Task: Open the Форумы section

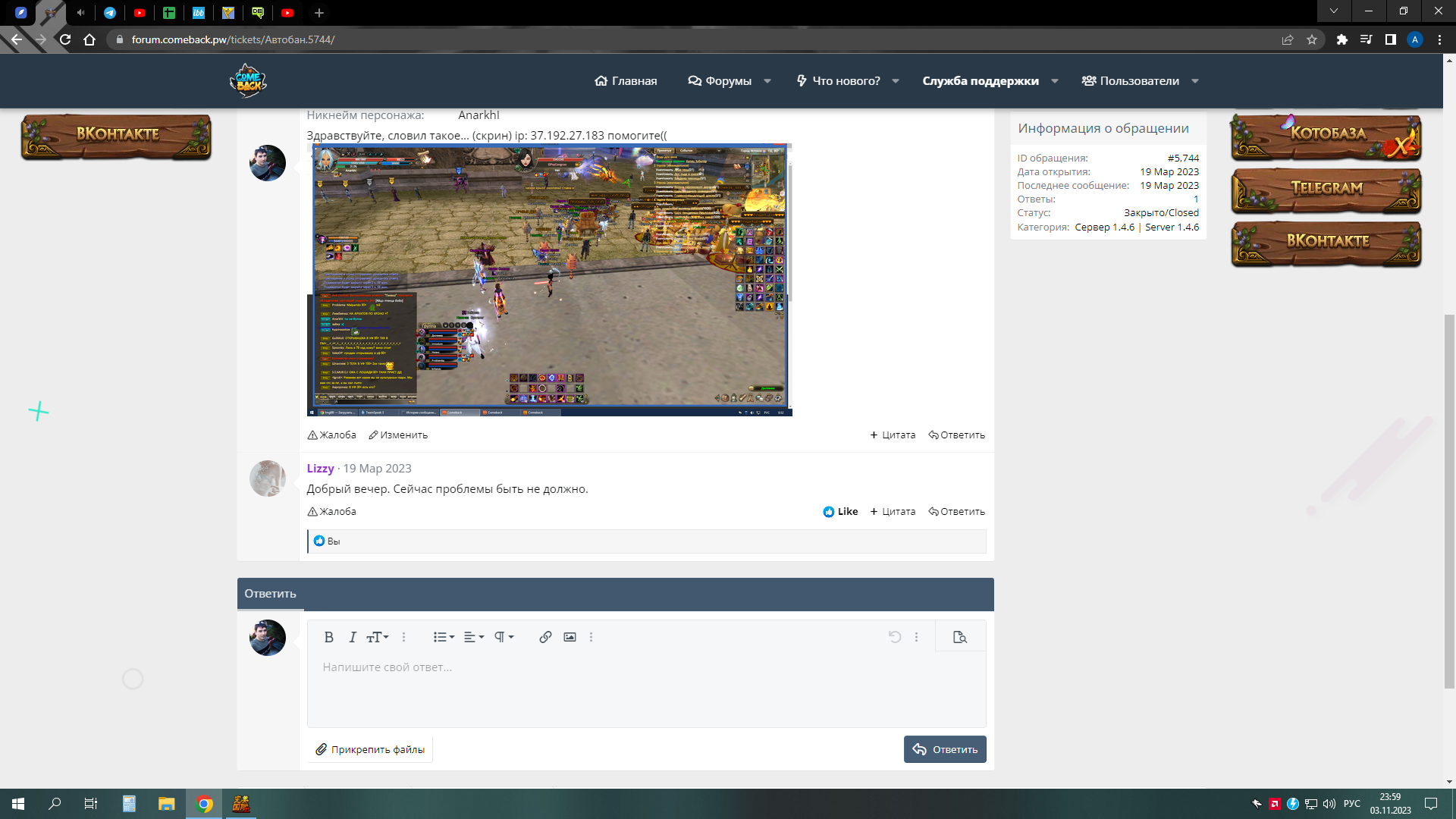Action: (720, 81)
